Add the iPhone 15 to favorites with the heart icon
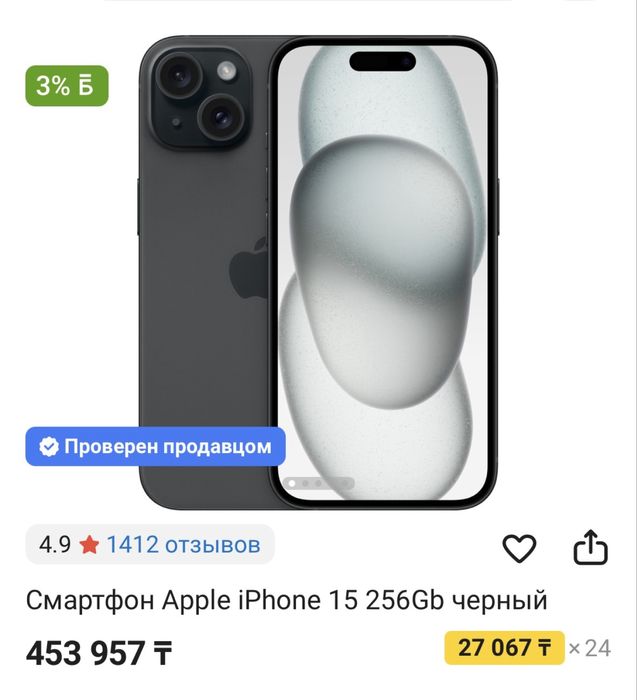The image size is (637, 700). [x=519, y=548]
